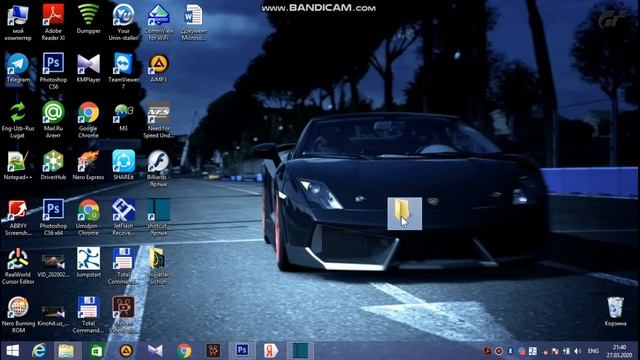Viewport: 640px width, 360px height.
Task: Launch the Jumpstart desktop shortcut
Action: point(88,263)
